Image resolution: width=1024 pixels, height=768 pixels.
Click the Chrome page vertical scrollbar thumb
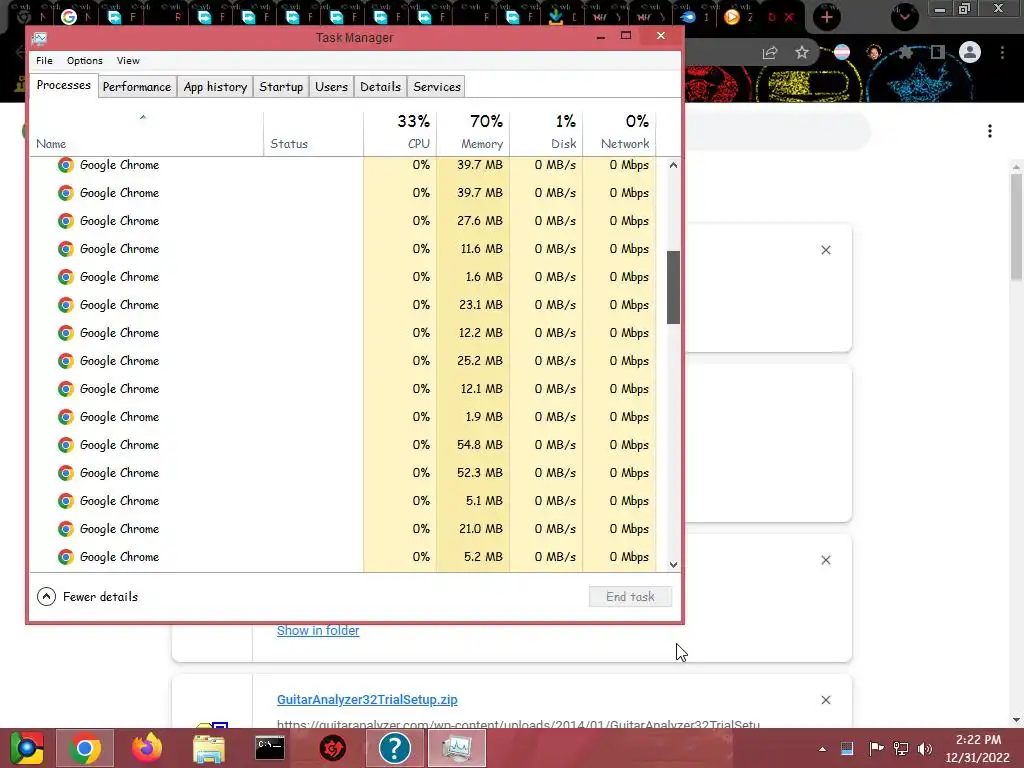(x=1017, y=226)
